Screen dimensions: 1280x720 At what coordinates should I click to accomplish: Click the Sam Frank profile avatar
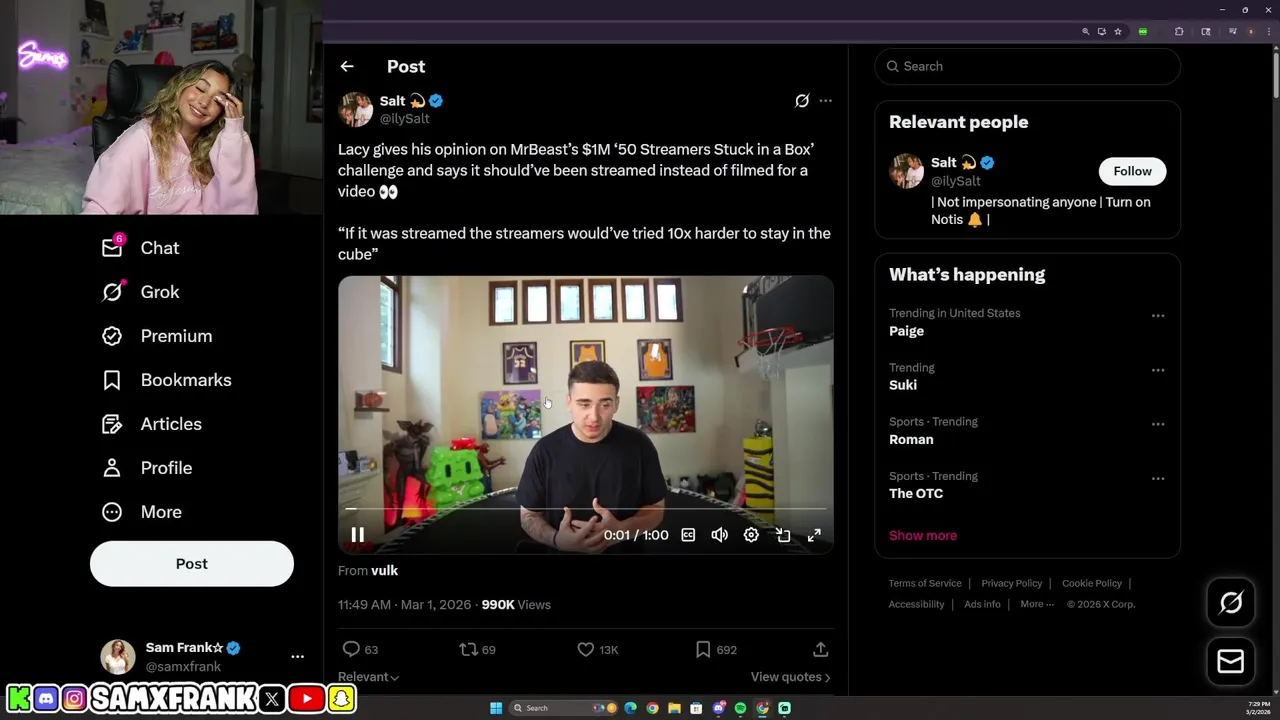pos(118,657)
